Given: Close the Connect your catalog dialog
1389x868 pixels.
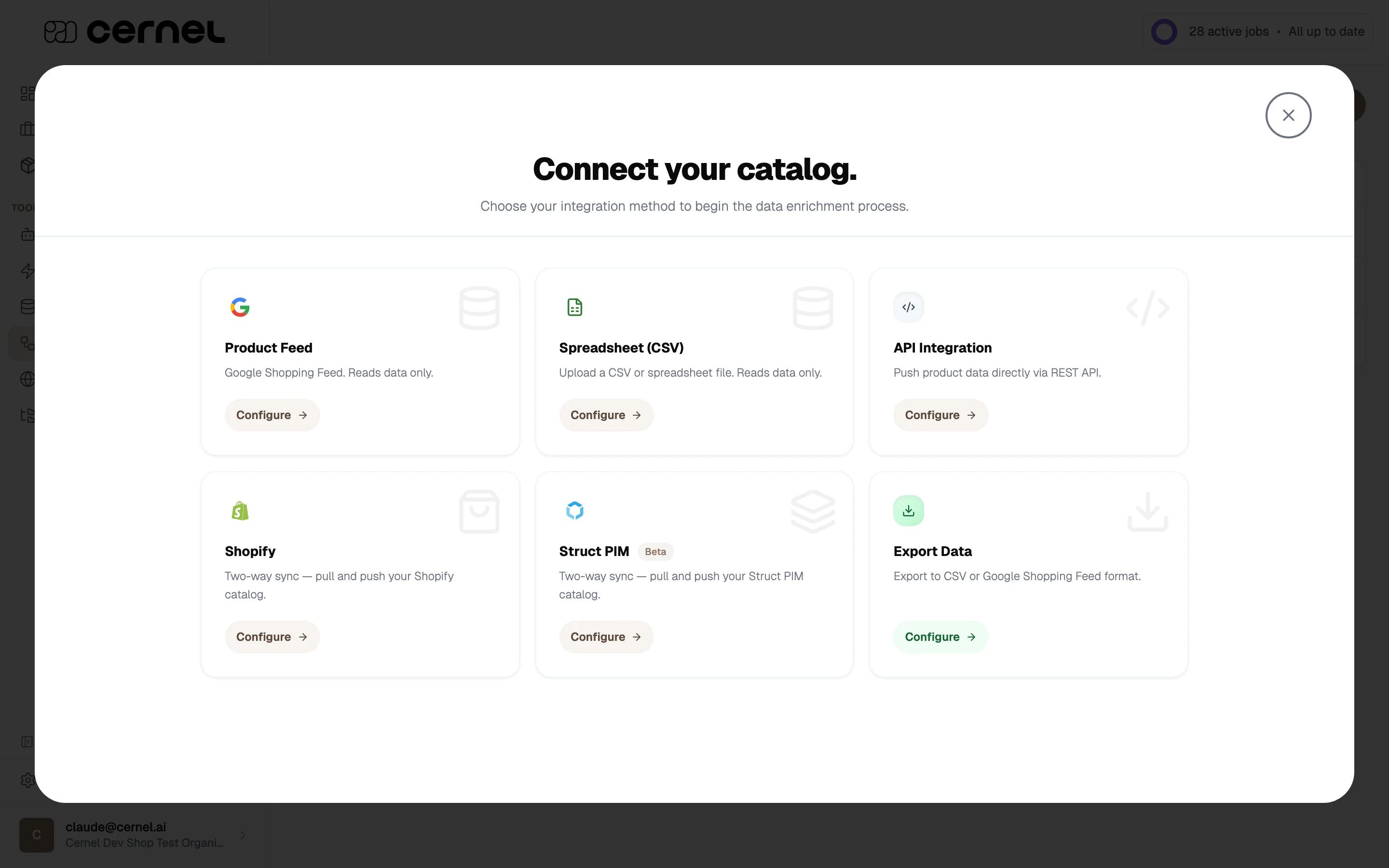Looking at the screenshot, I should [1288, 115].
